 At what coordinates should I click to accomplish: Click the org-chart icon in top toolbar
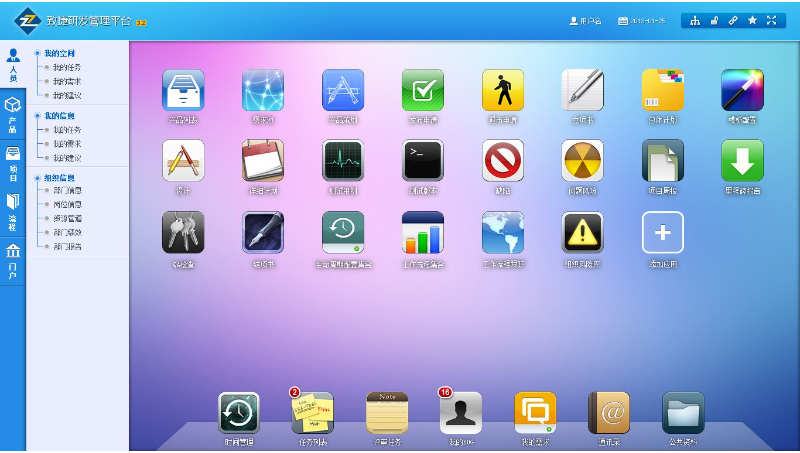(695, 20)
